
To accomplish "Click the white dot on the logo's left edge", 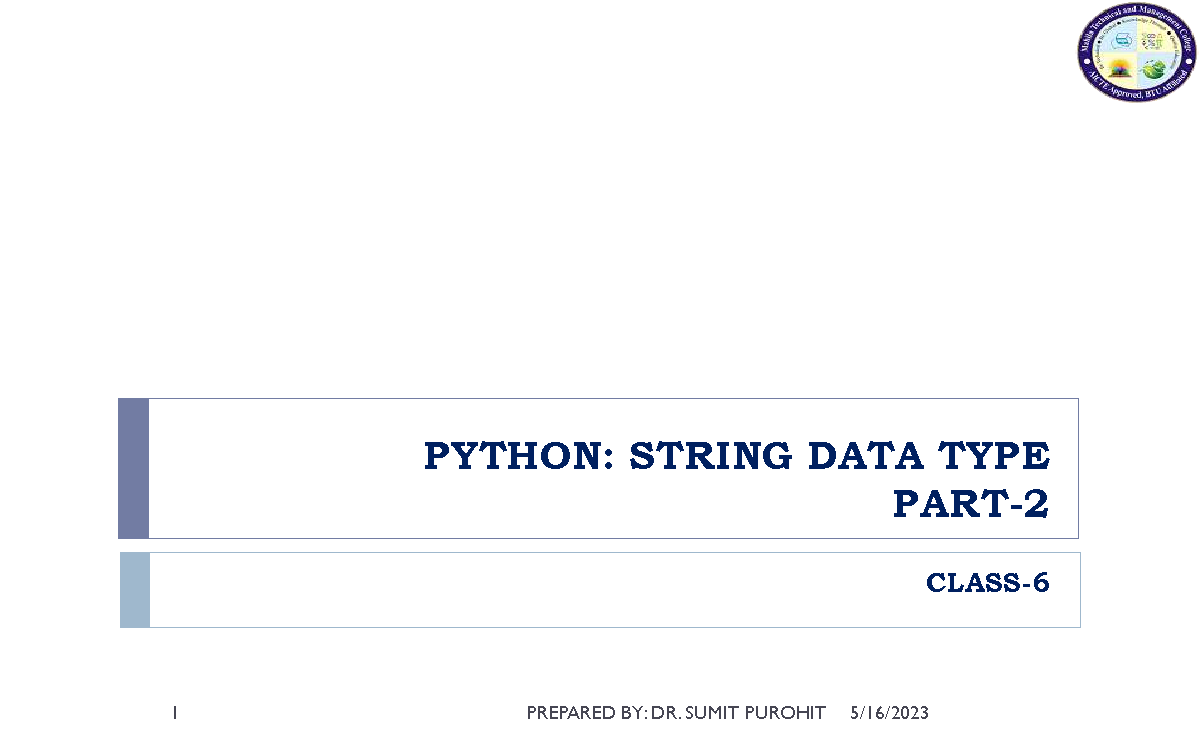I will coord(1086,60).
